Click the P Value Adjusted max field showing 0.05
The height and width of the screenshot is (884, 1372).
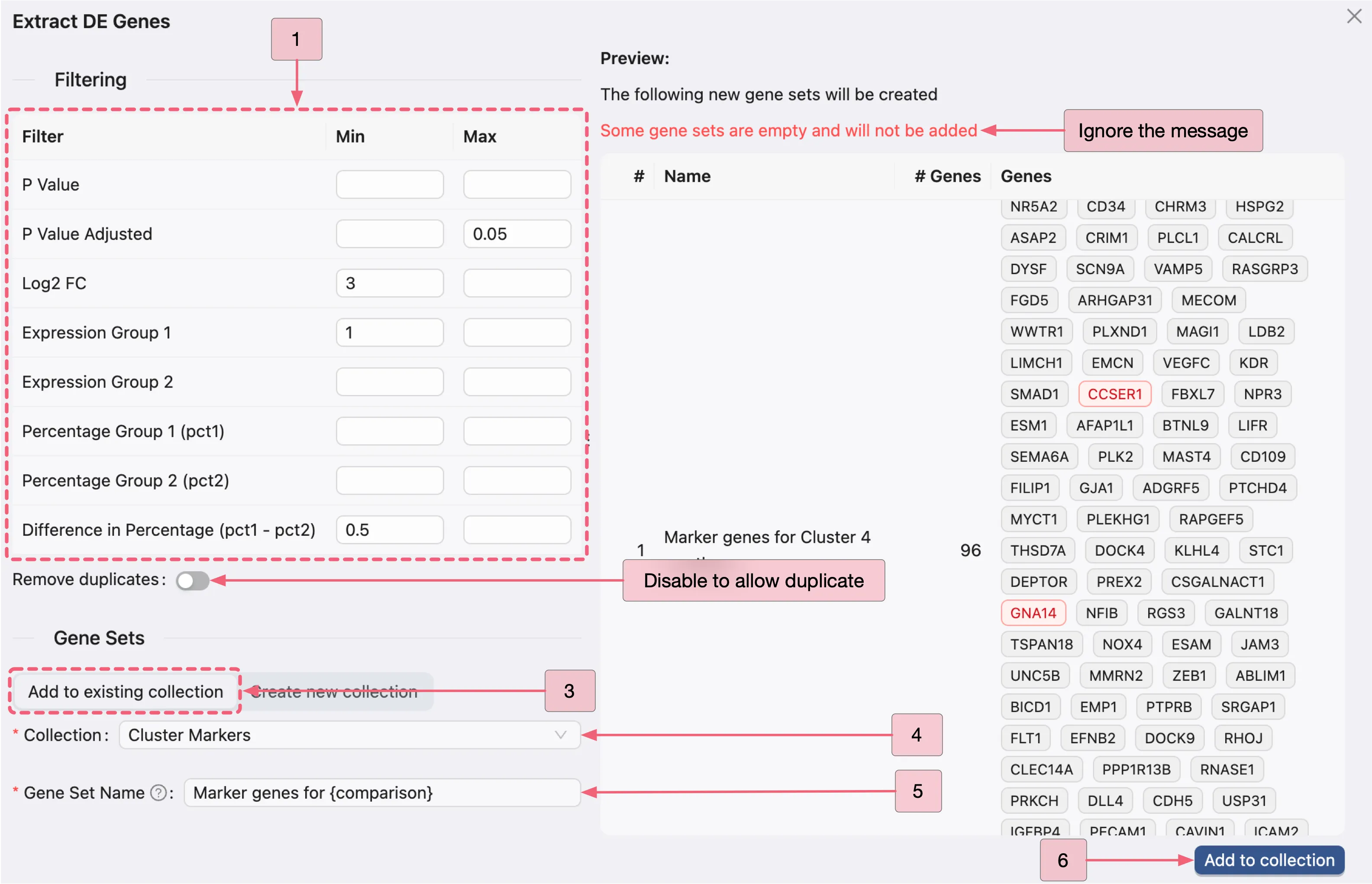517,233
